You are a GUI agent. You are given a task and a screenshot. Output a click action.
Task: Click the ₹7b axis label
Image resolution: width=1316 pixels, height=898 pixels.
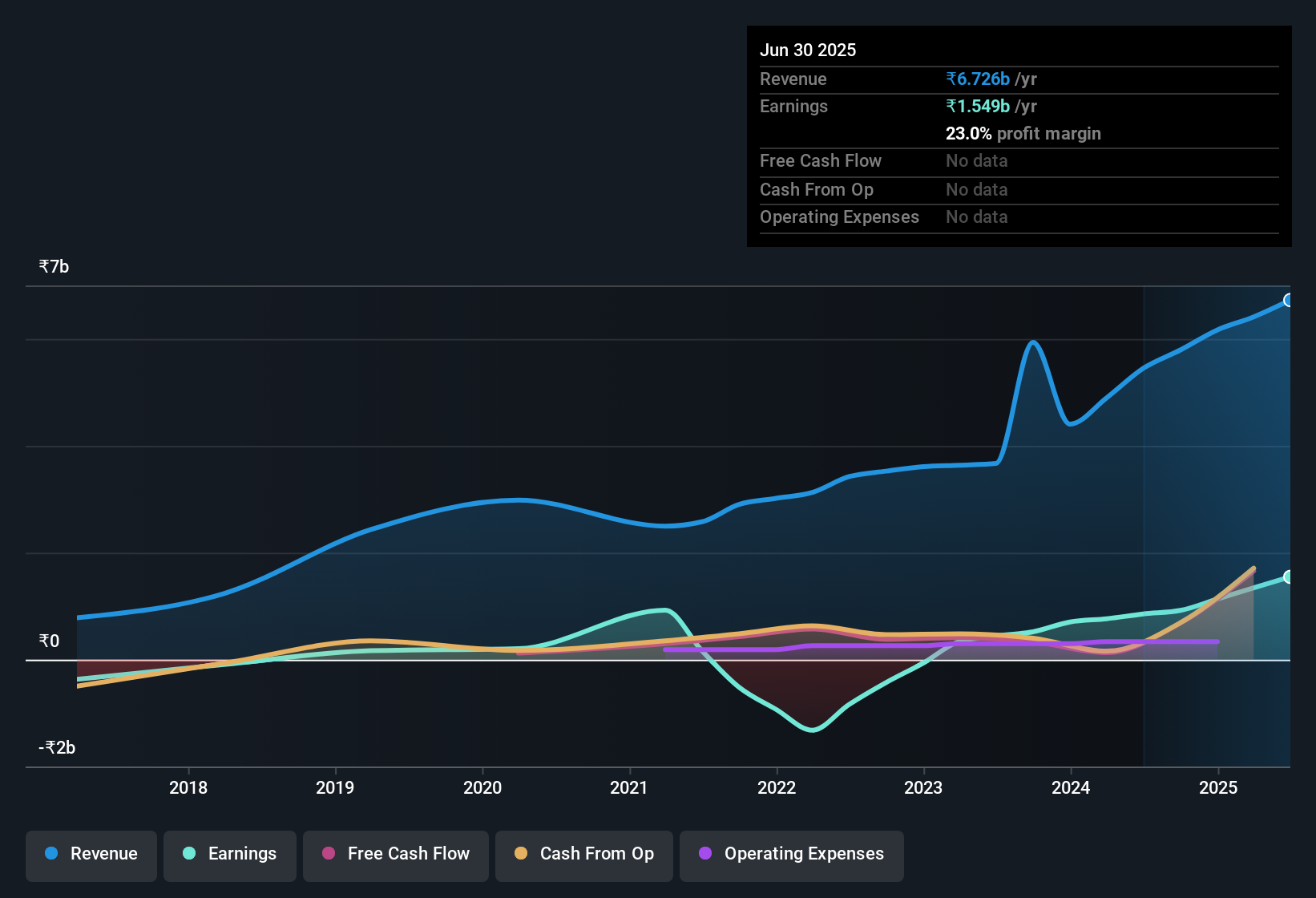coord(53,265)
